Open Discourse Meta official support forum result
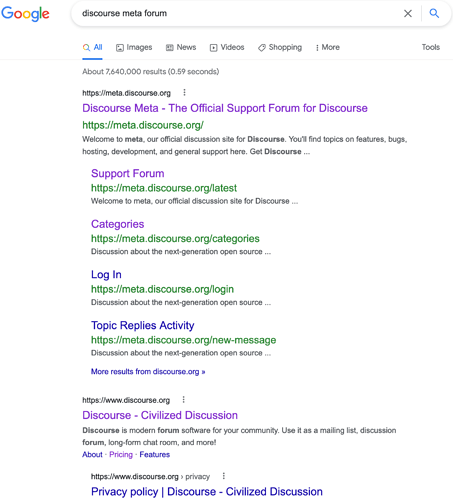Image resolution: width=453 pixels, height=500 pixels. (x=225, y=108)
